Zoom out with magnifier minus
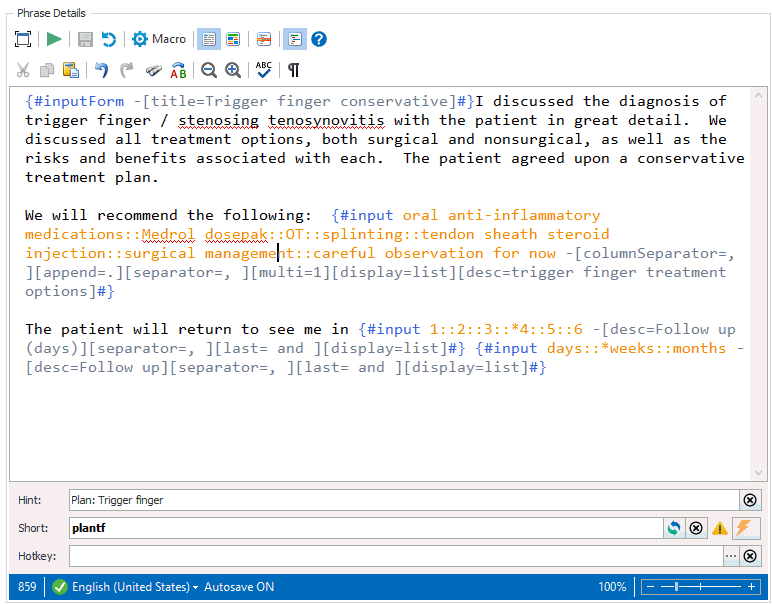This screenshot has width=772, height=604. tap(209, 70)
